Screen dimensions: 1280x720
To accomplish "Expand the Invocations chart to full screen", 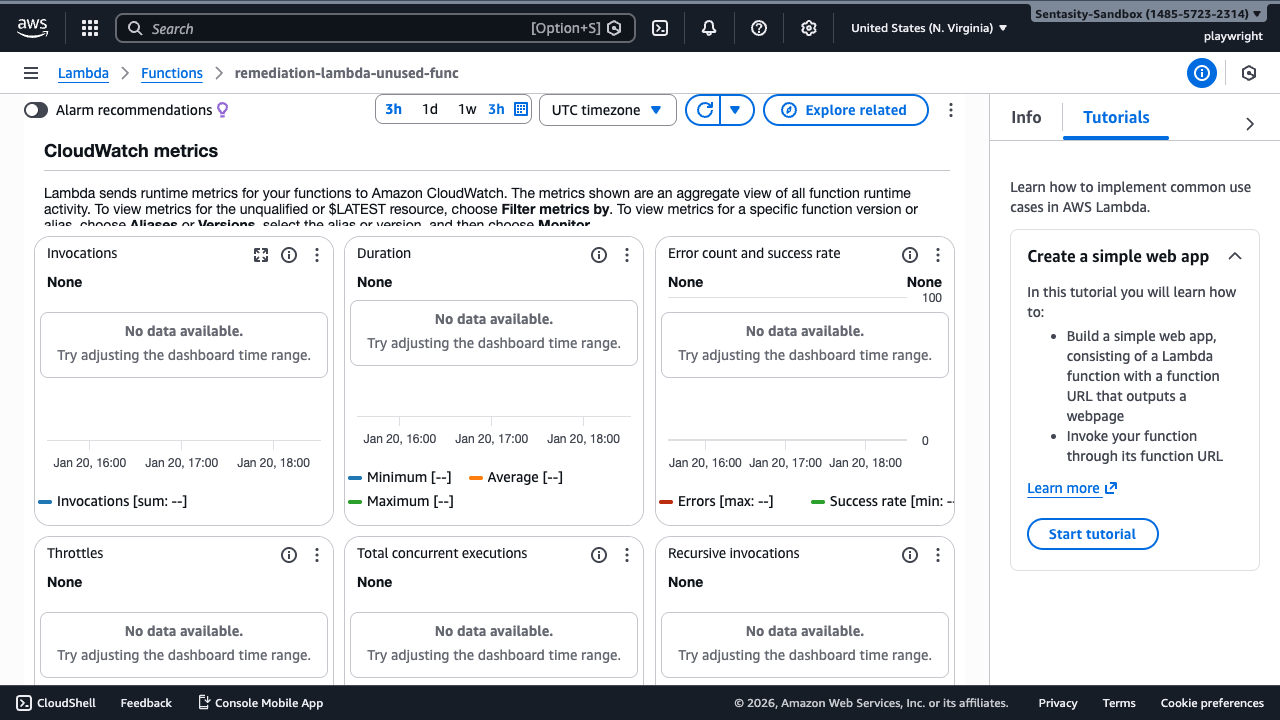I will [x=261, y=255].
